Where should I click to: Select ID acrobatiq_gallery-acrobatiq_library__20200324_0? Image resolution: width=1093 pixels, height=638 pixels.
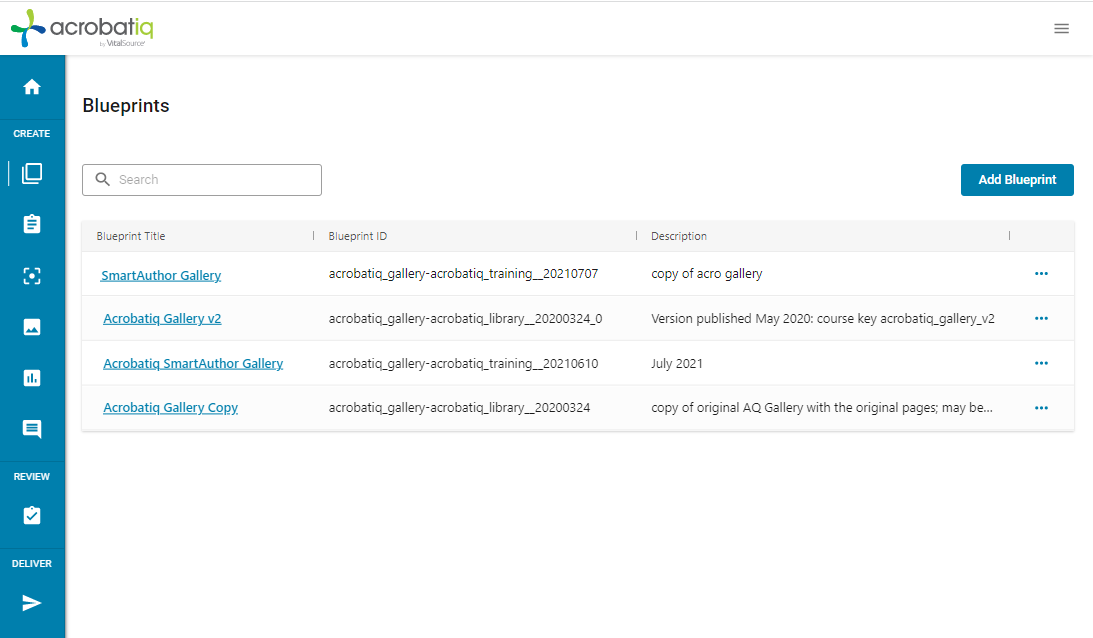pyautogui.click(x=466, y=319)
